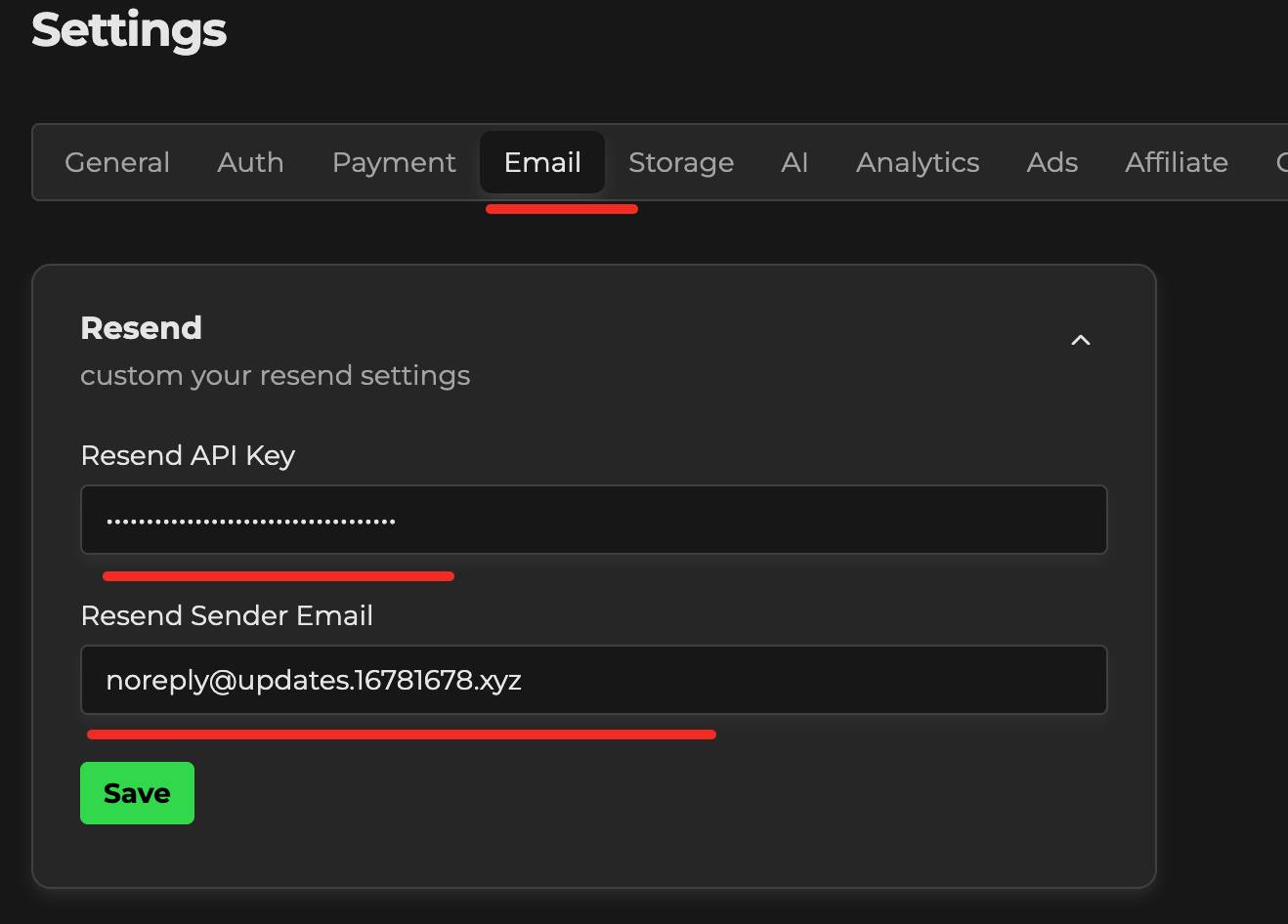
Task: Open the Auth settings tab
Action: pos(250,162)
